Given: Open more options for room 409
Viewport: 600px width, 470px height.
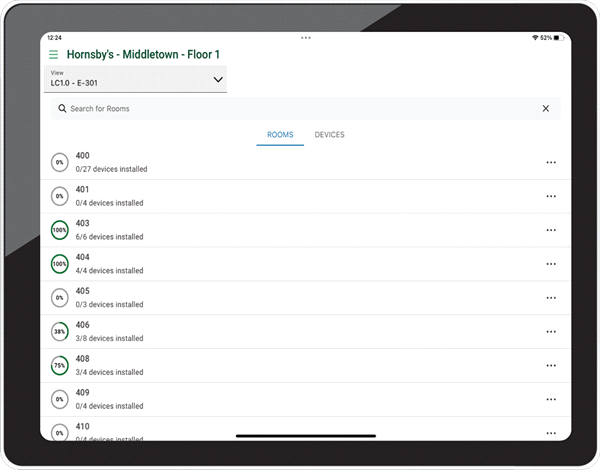Looking at the screenshot, I should tap(551, 400).
